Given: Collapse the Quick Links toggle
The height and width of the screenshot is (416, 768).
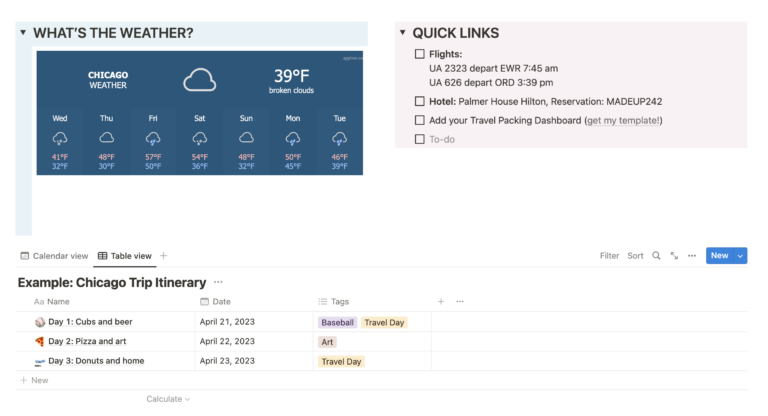Looking at the screenshot, I should click(x=403, y=33).
